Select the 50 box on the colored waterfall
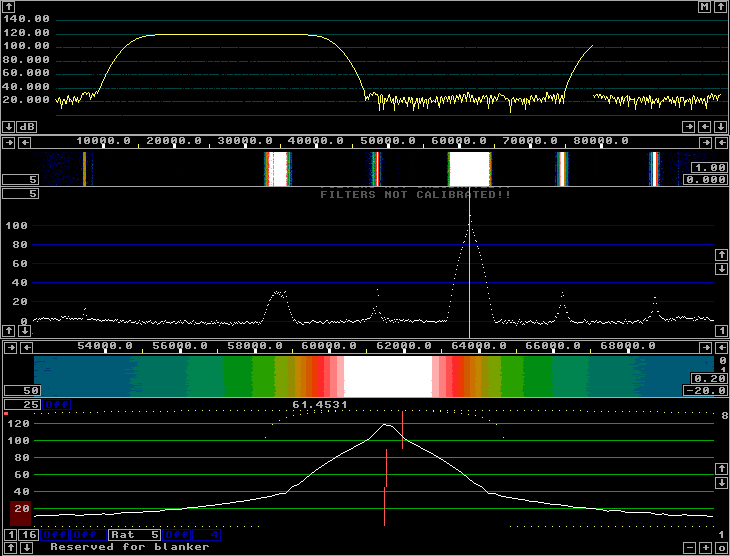Screen dimensions: 730x556 click(23, 390)
